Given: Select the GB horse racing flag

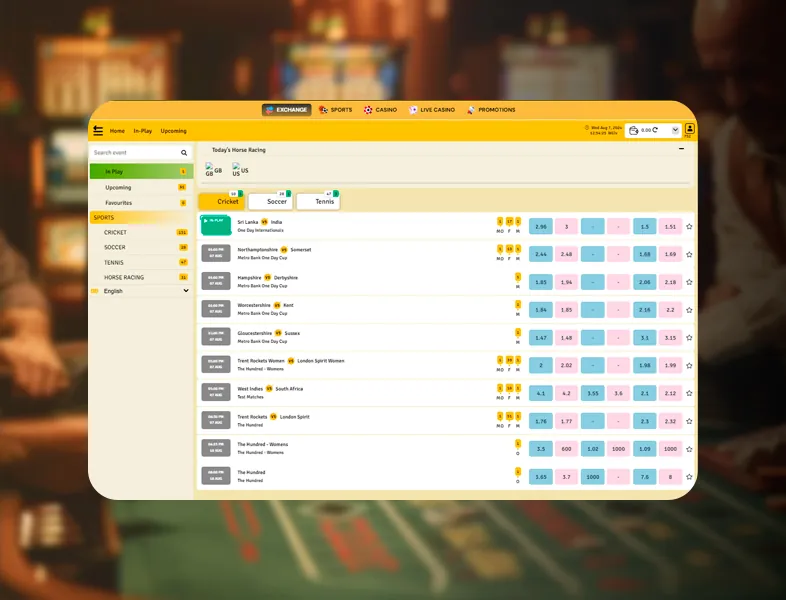Looking at the screenshot, I should click(214, 170).
